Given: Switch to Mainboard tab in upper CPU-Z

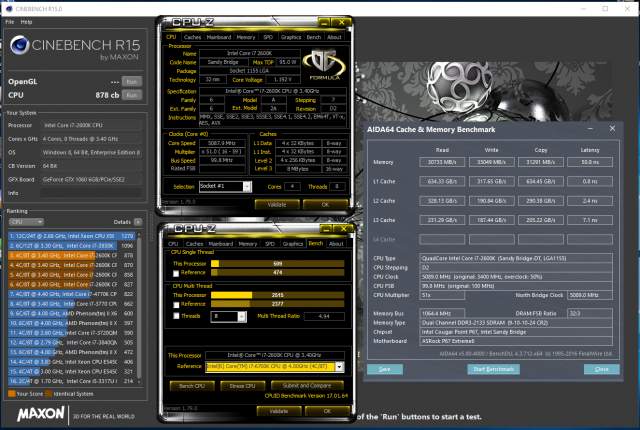Looking at the screenshot, I should (219, 37).
